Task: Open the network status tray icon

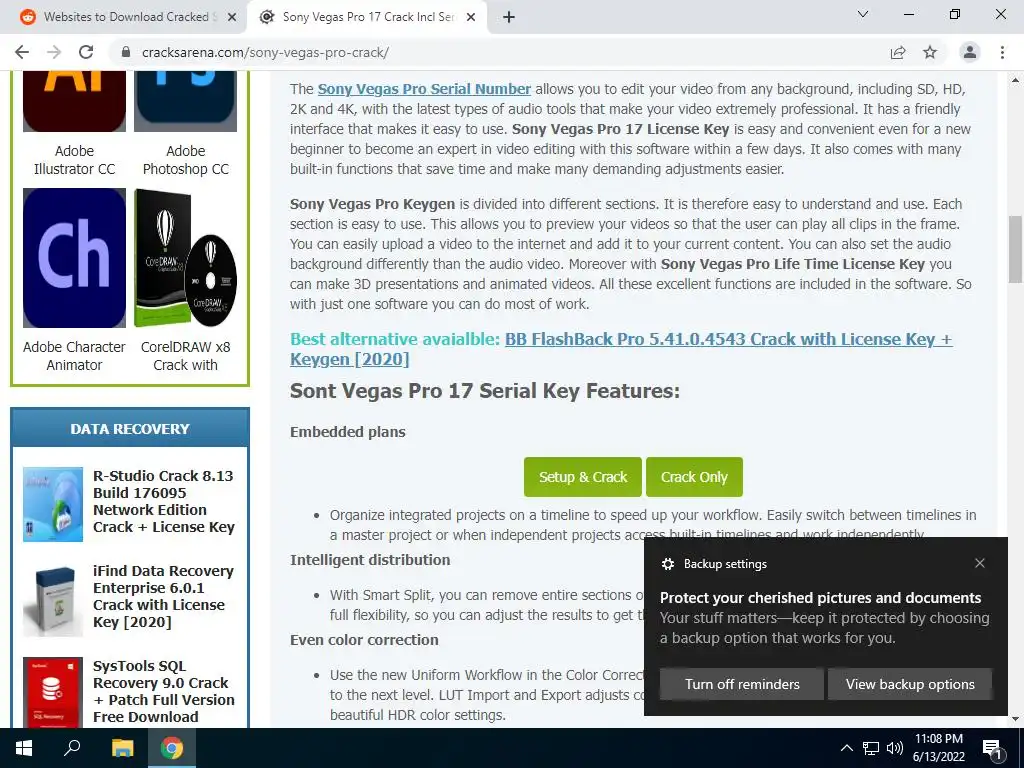Action: point(871,748)
